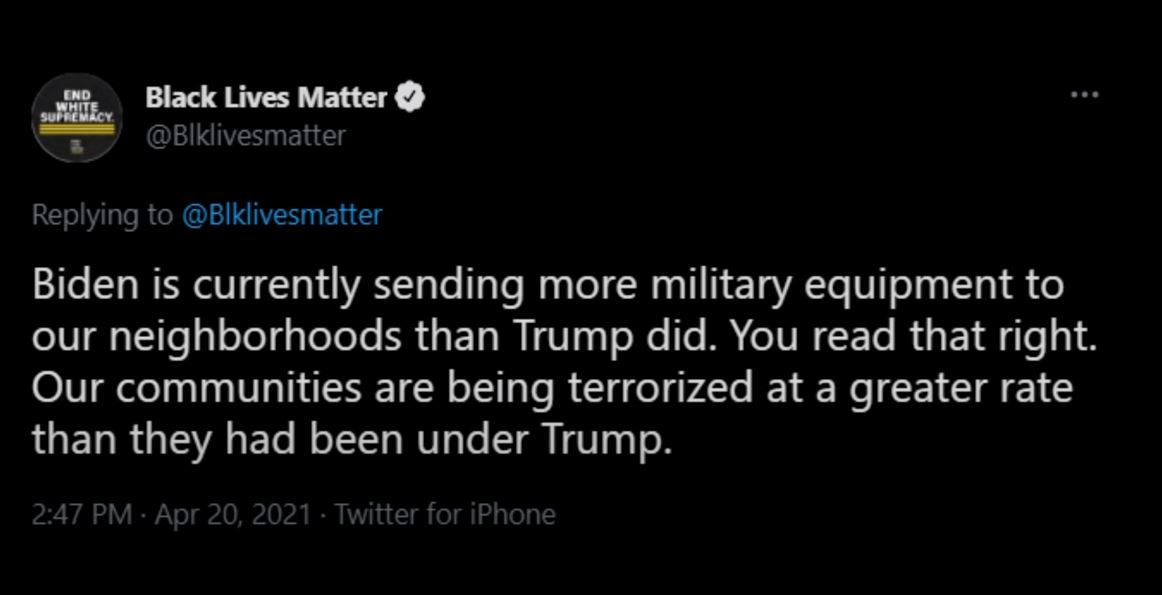Screen dimensions: 1162x595
Task: Click the yellow stripe inside the avatar
Action: 77,127
